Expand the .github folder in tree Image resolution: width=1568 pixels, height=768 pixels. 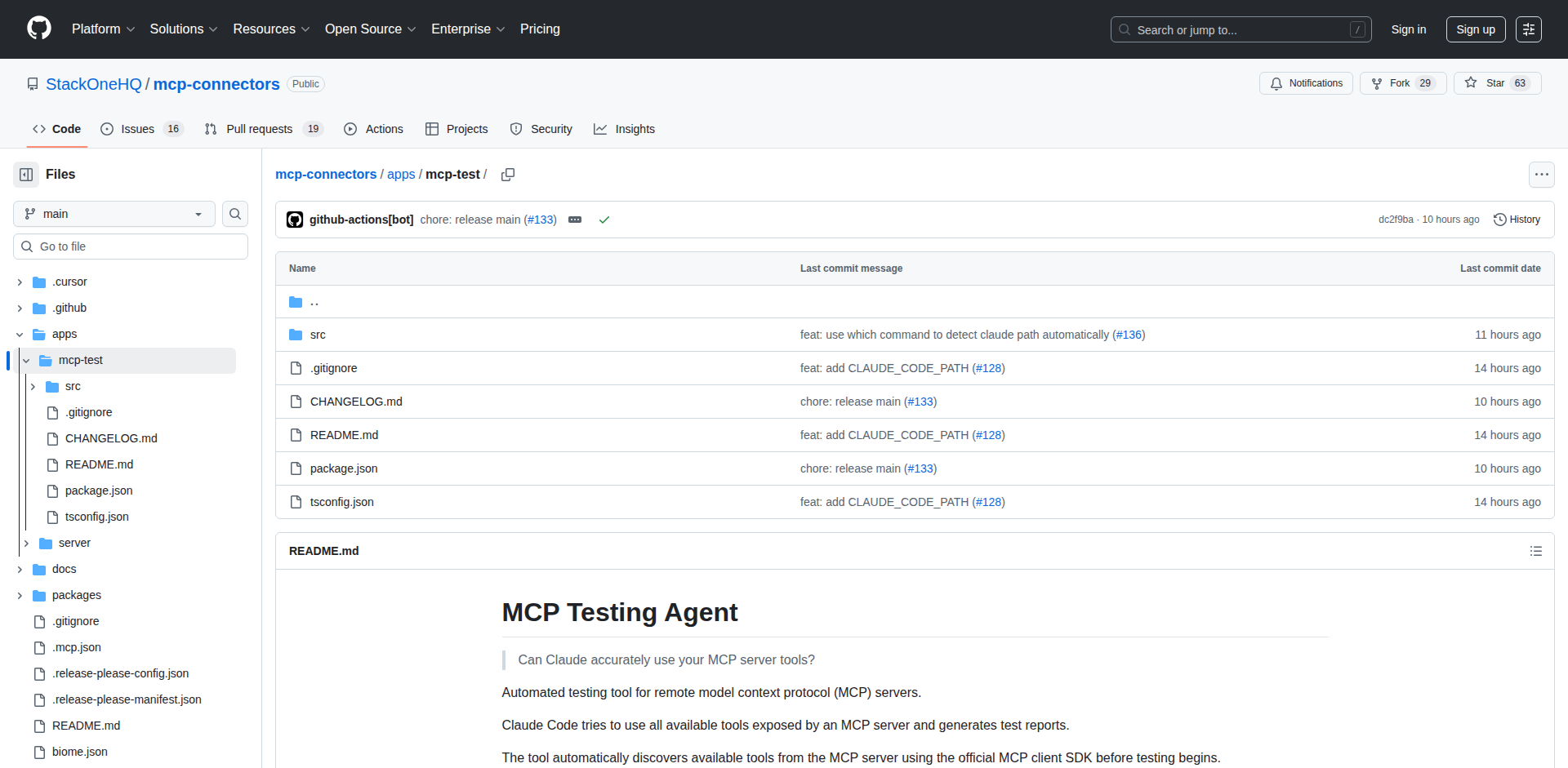coord(20,309)
